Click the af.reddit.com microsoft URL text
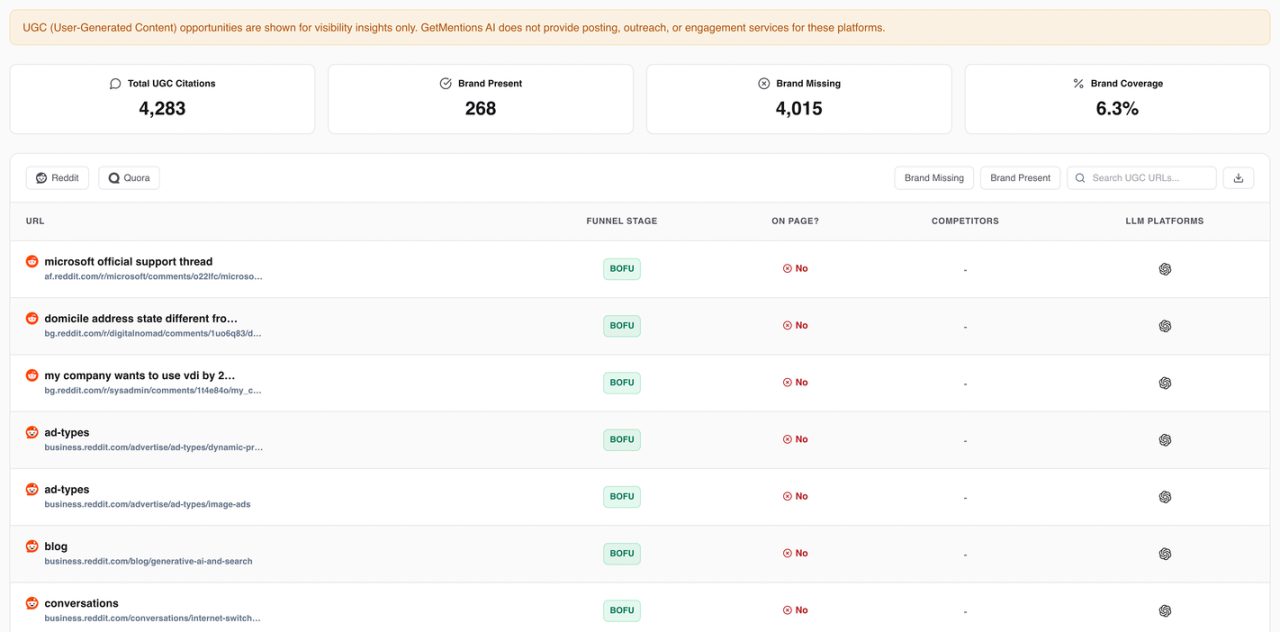Image resolution: width=1280 pixels, height=632 pixels. (x=153, y=276)
